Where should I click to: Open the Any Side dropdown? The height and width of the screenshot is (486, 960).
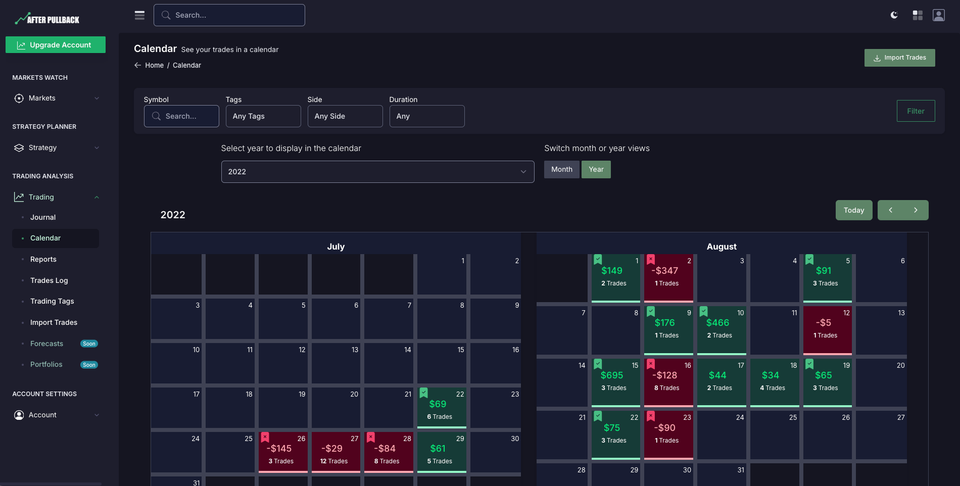[x=345, y=116]
